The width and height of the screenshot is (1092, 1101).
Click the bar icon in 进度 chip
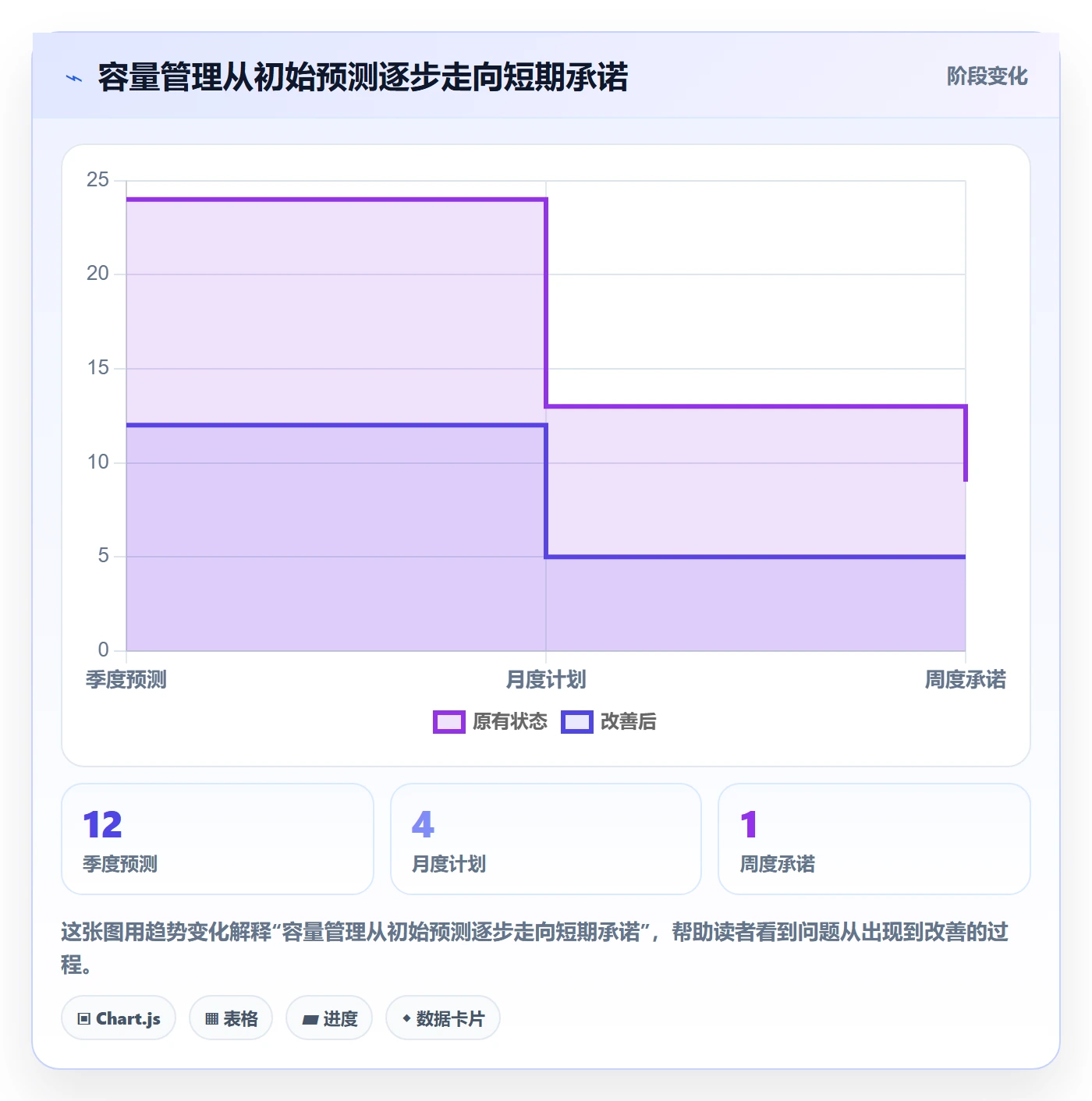click(310, 1020)
